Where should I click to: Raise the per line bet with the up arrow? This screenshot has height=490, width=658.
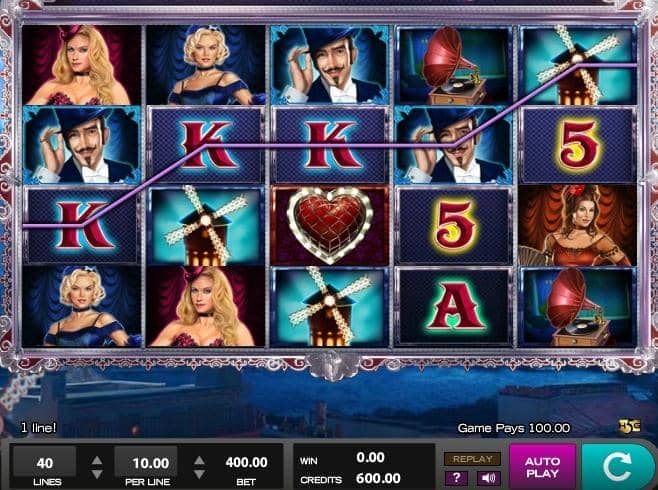[199, 461]
